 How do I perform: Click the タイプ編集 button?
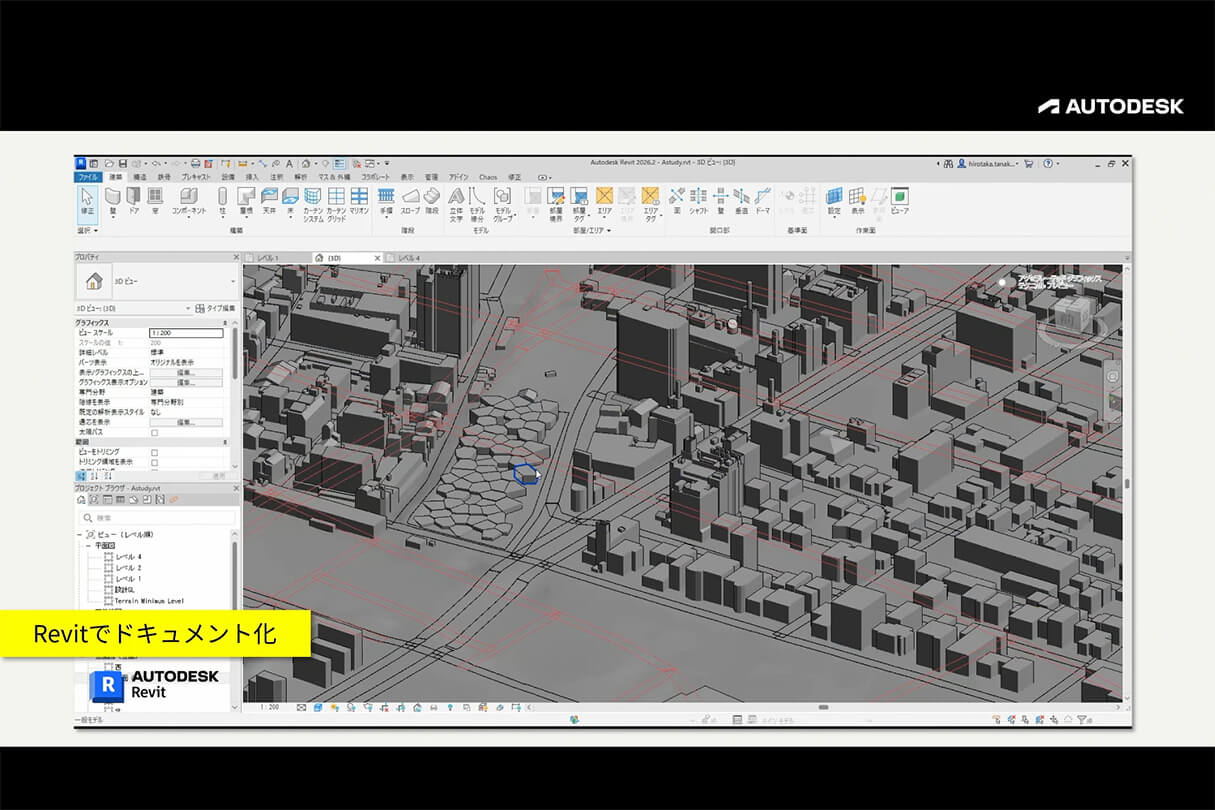tap(216, 308)
